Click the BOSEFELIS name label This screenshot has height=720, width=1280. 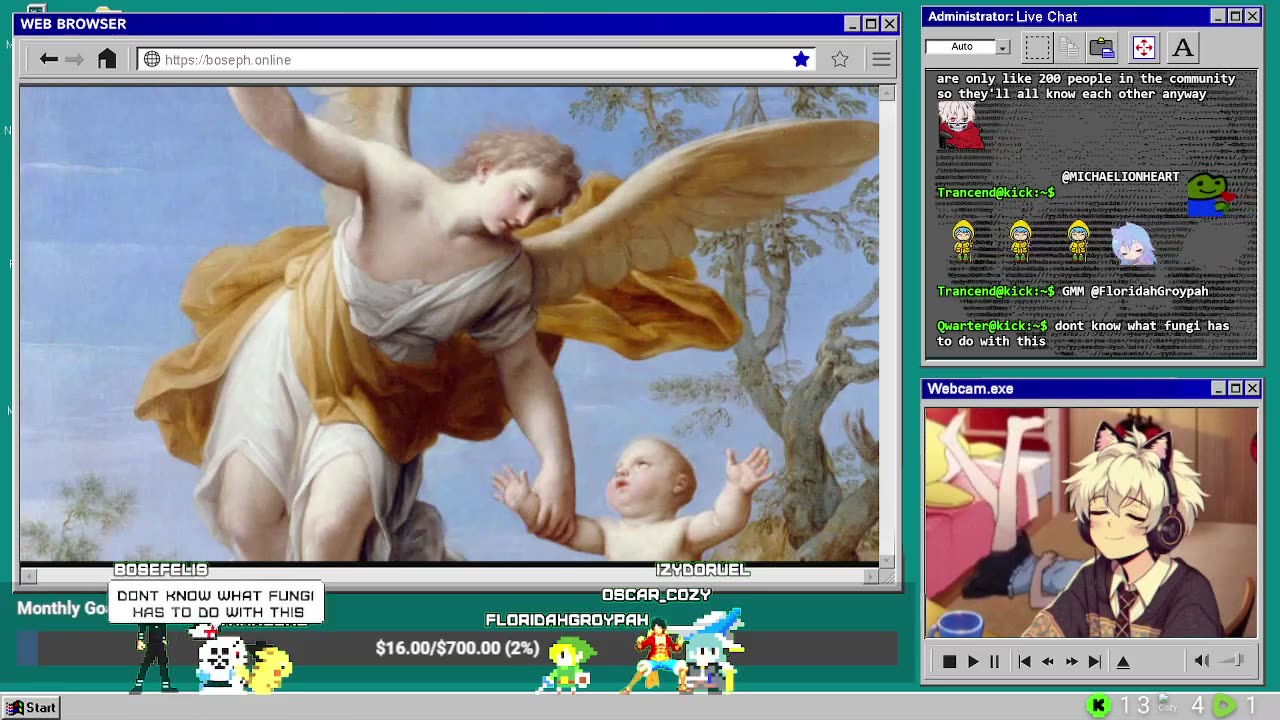click(161, 570)
